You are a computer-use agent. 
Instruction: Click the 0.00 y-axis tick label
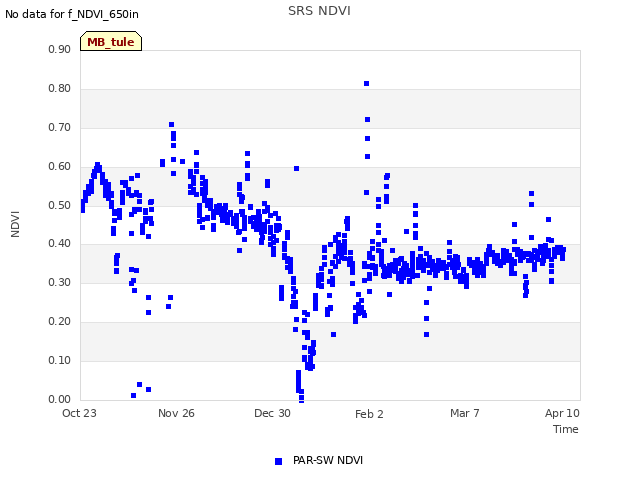pyautogui.click(x=60, y=399)
